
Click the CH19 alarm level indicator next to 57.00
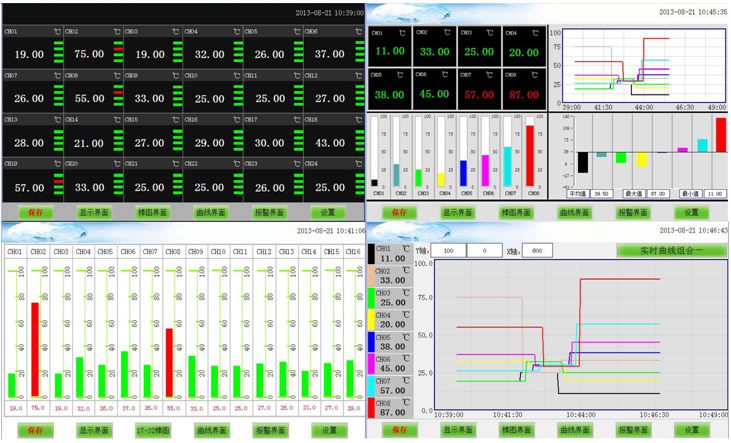pos(58,185)
